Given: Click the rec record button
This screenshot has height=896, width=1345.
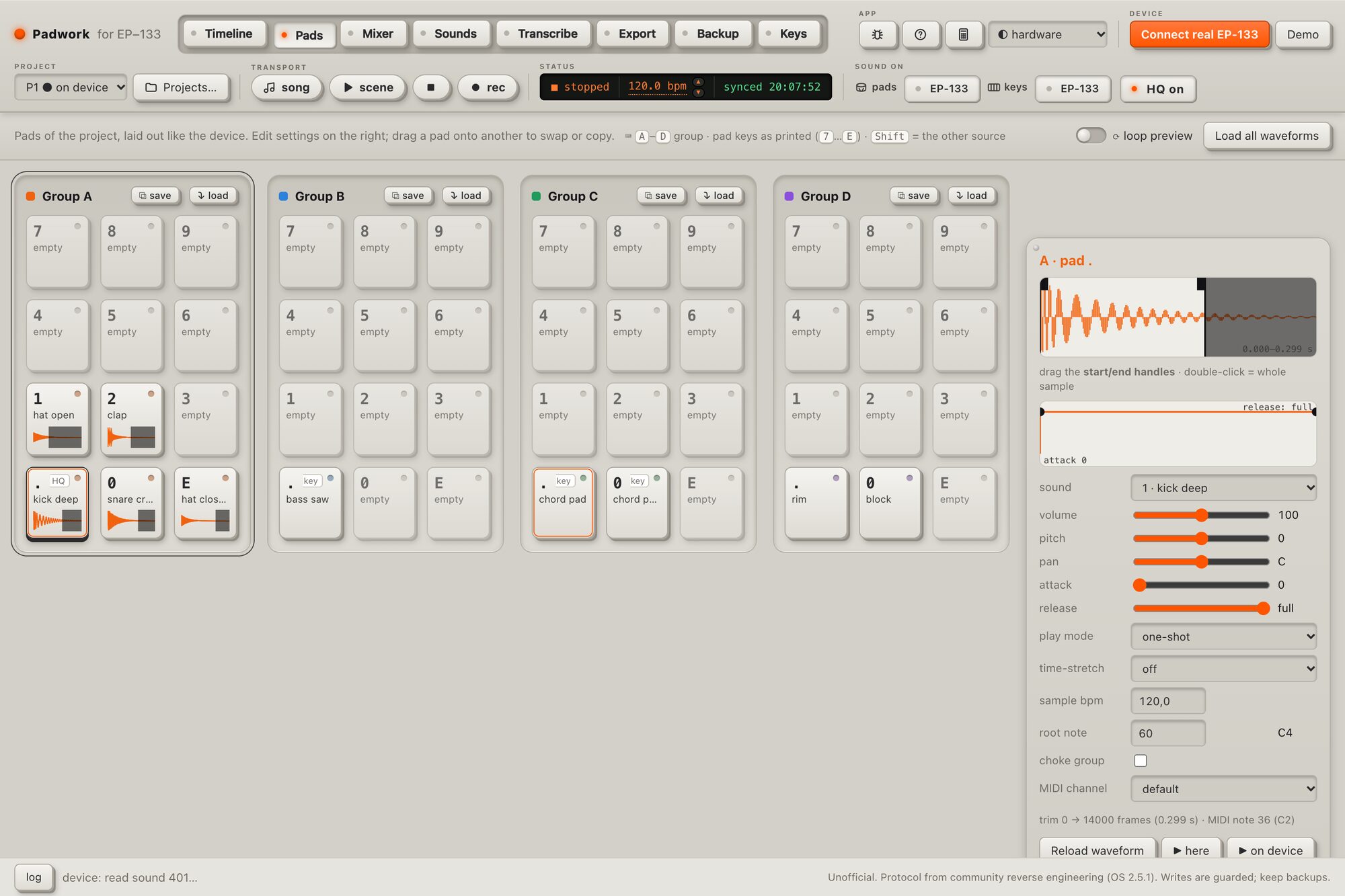Looking at the screenshot, I should (488, 87).
